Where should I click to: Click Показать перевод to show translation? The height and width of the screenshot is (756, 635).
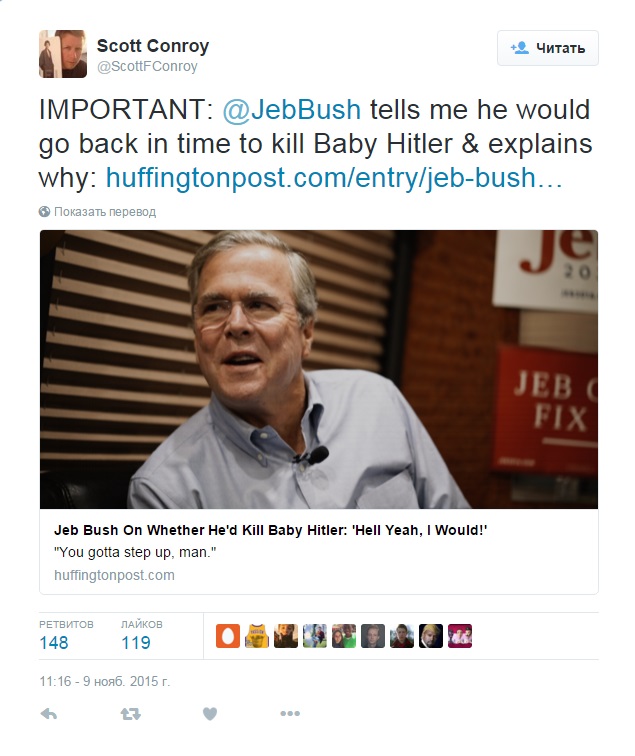[105, 212]
